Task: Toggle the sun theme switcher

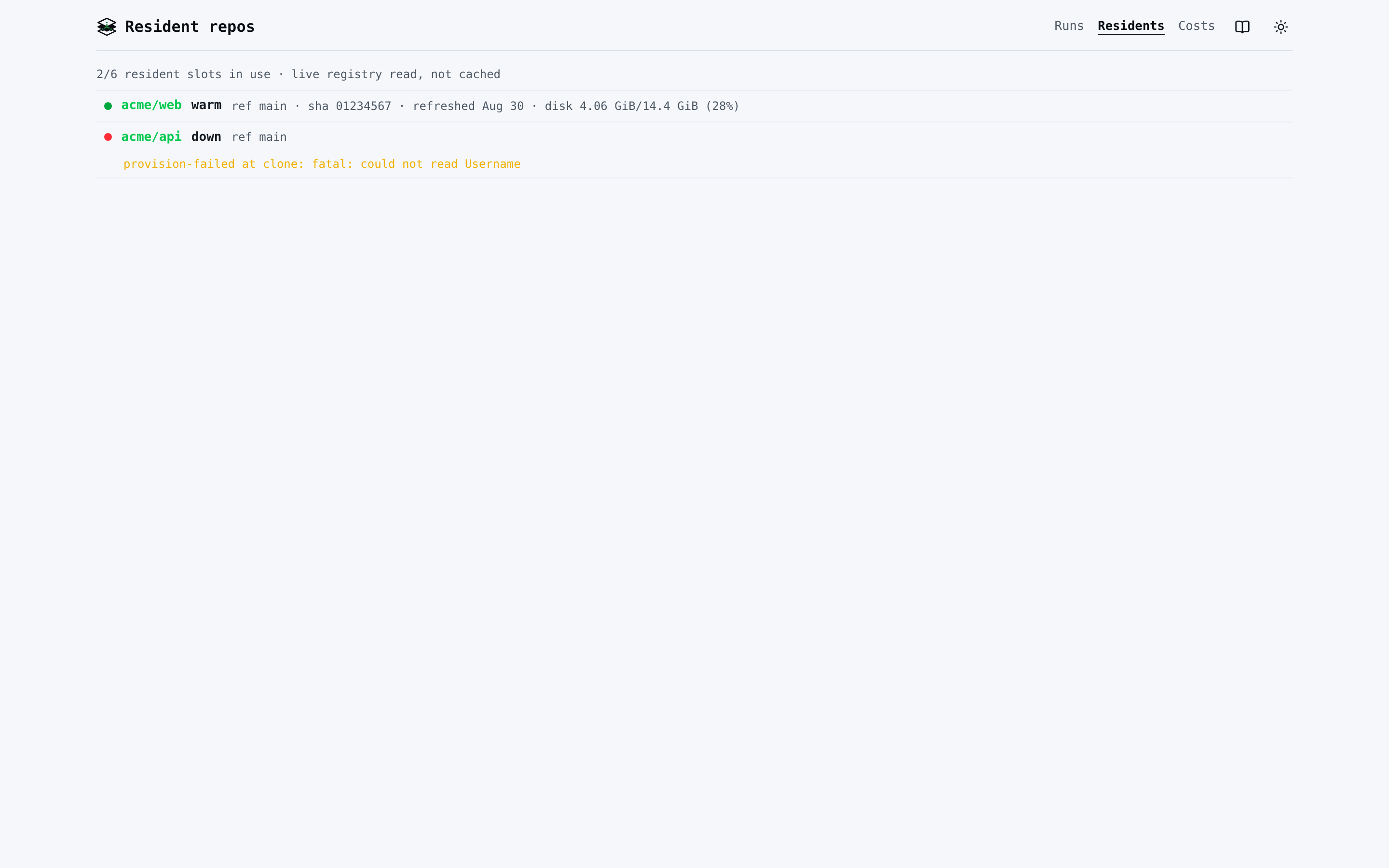Action: point(1280,27)
